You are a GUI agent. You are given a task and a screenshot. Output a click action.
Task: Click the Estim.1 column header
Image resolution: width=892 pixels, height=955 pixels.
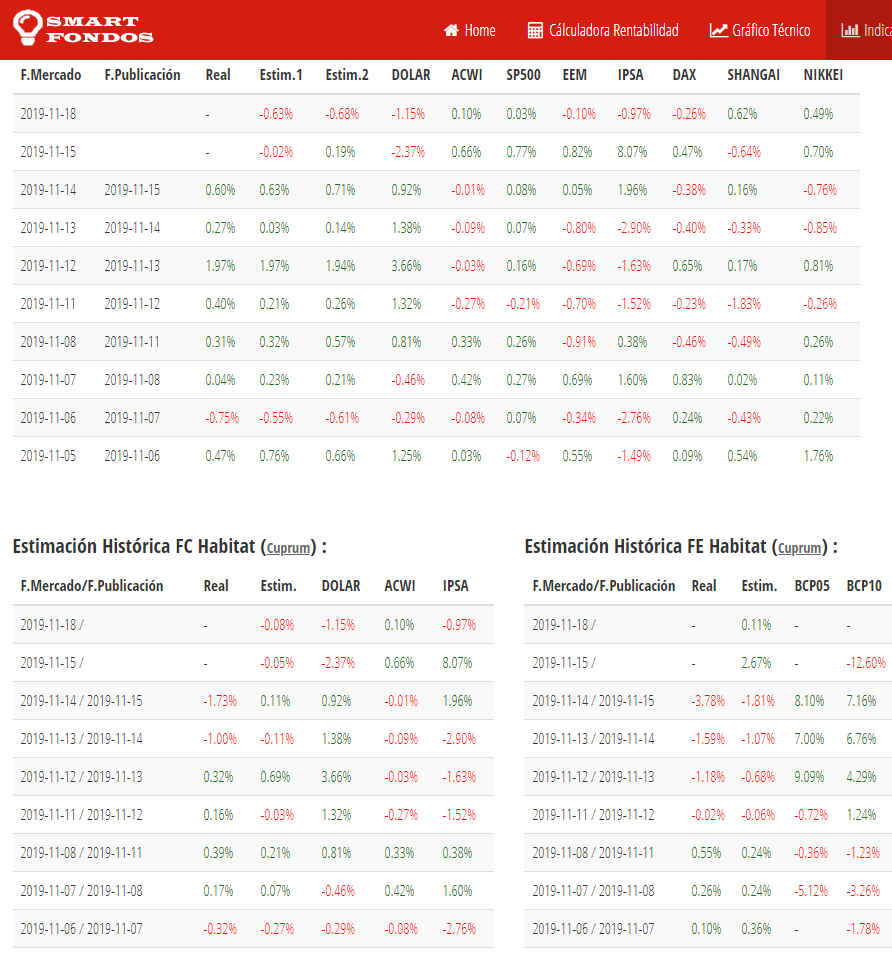pos(281,75)
